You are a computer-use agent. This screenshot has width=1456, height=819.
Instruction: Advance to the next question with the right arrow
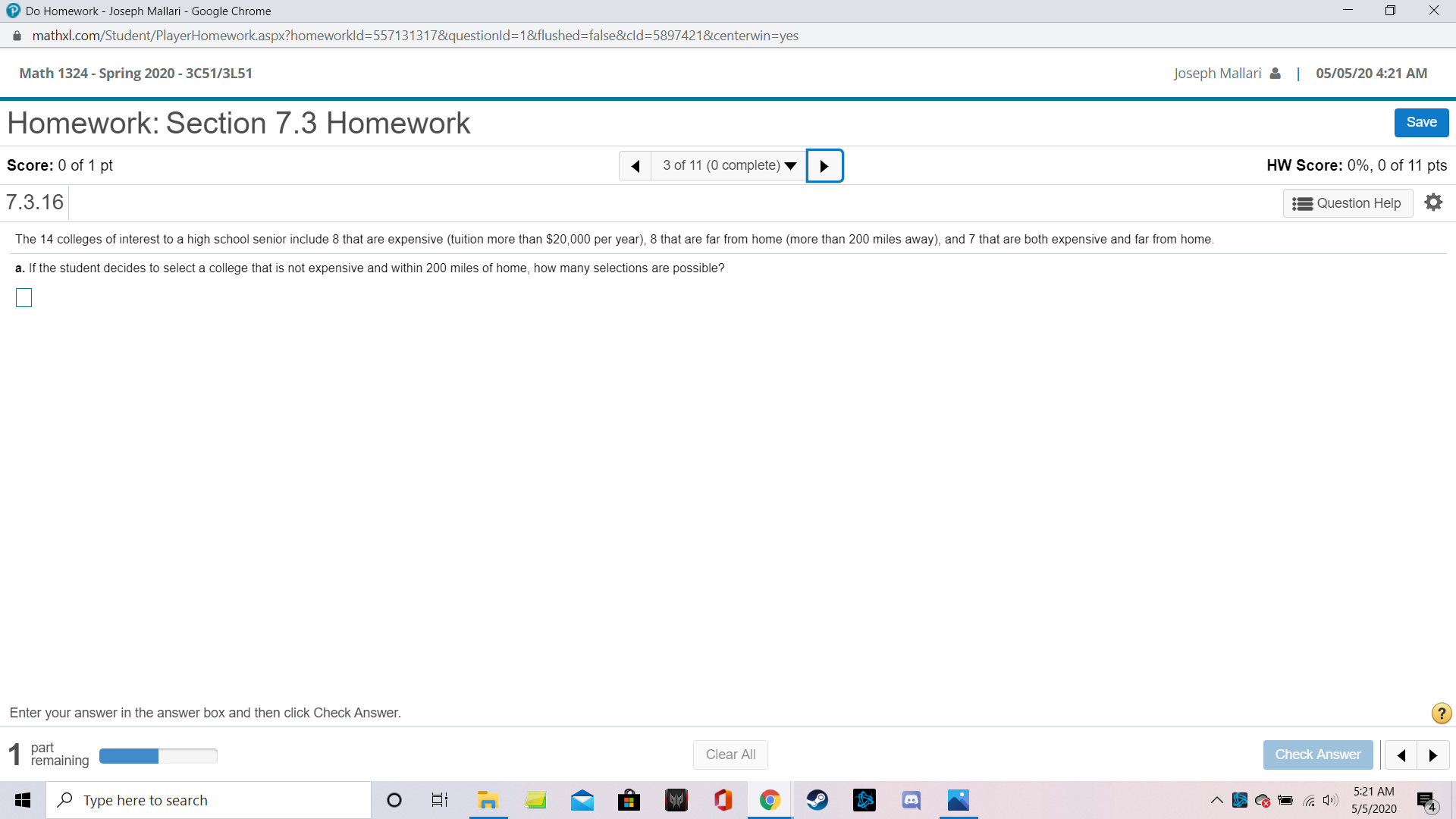tap(824, 165)
